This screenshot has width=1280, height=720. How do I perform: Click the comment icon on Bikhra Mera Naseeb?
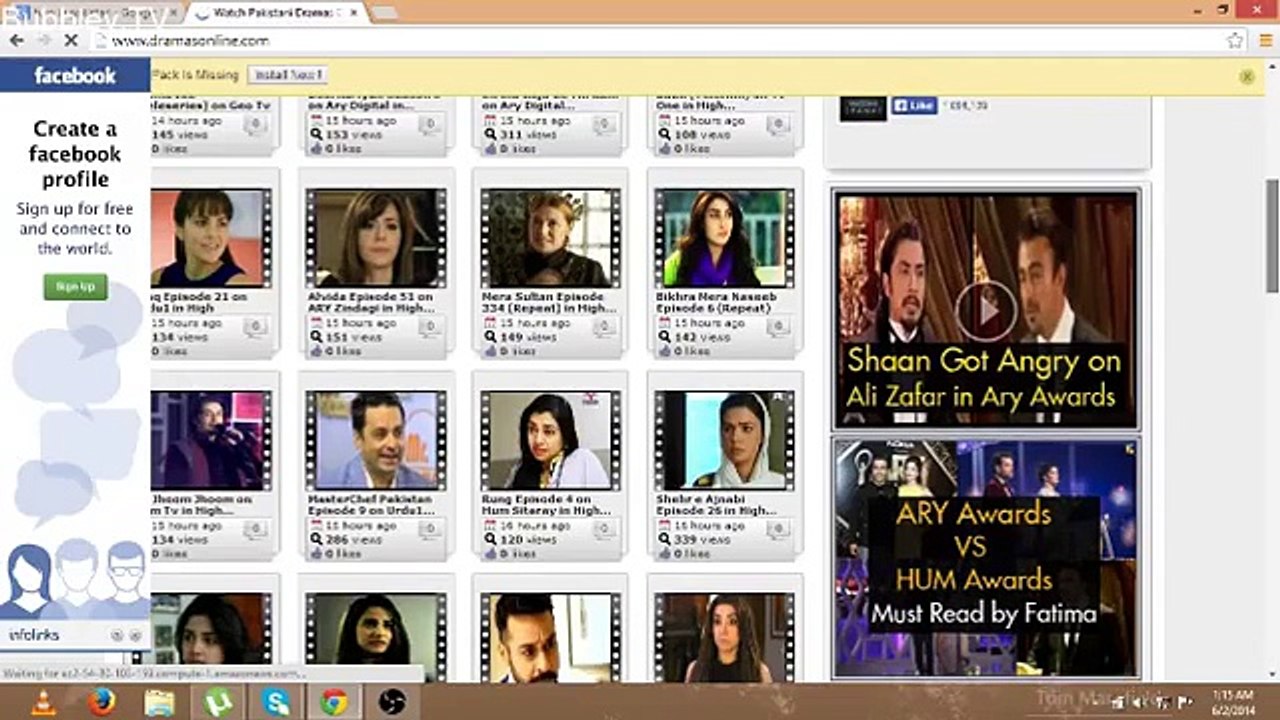coord(778,327)
